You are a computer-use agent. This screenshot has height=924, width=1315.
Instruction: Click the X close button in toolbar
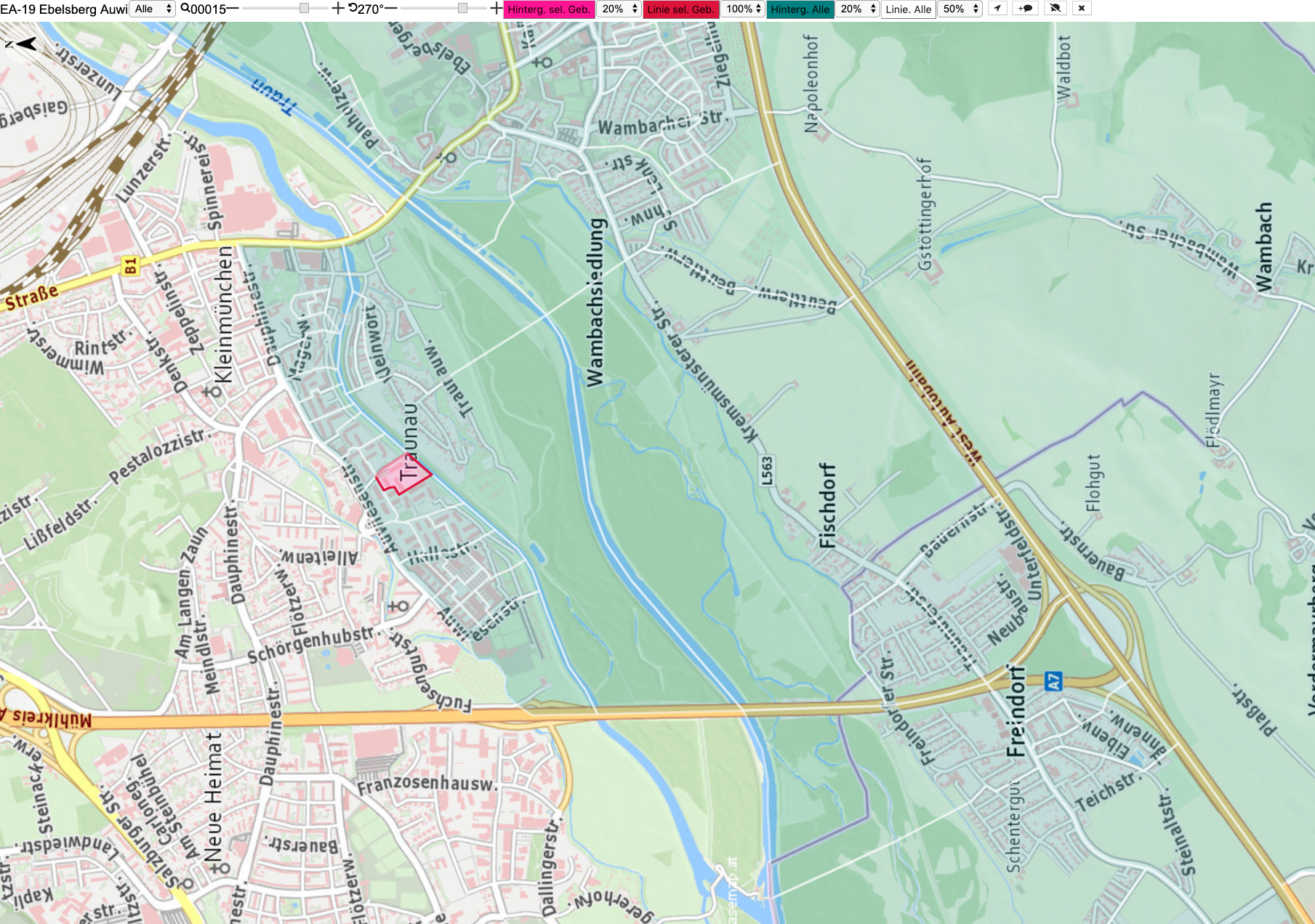[x=1082, y=9]
